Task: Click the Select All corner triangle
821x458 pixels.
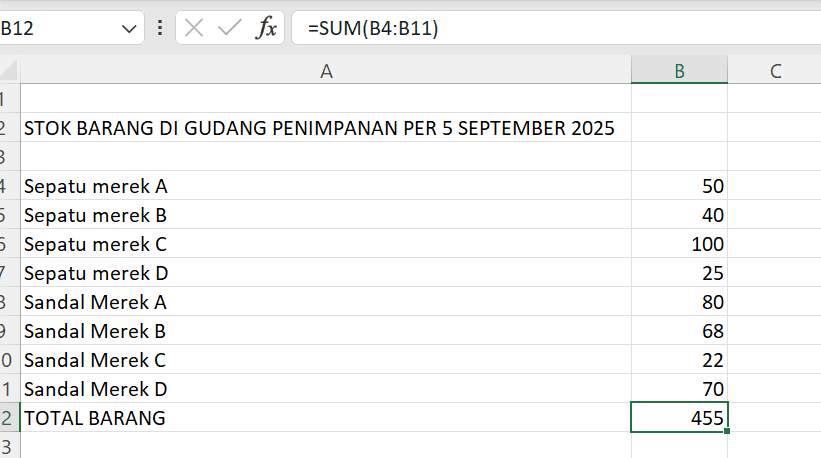Action: pos(9,71)
